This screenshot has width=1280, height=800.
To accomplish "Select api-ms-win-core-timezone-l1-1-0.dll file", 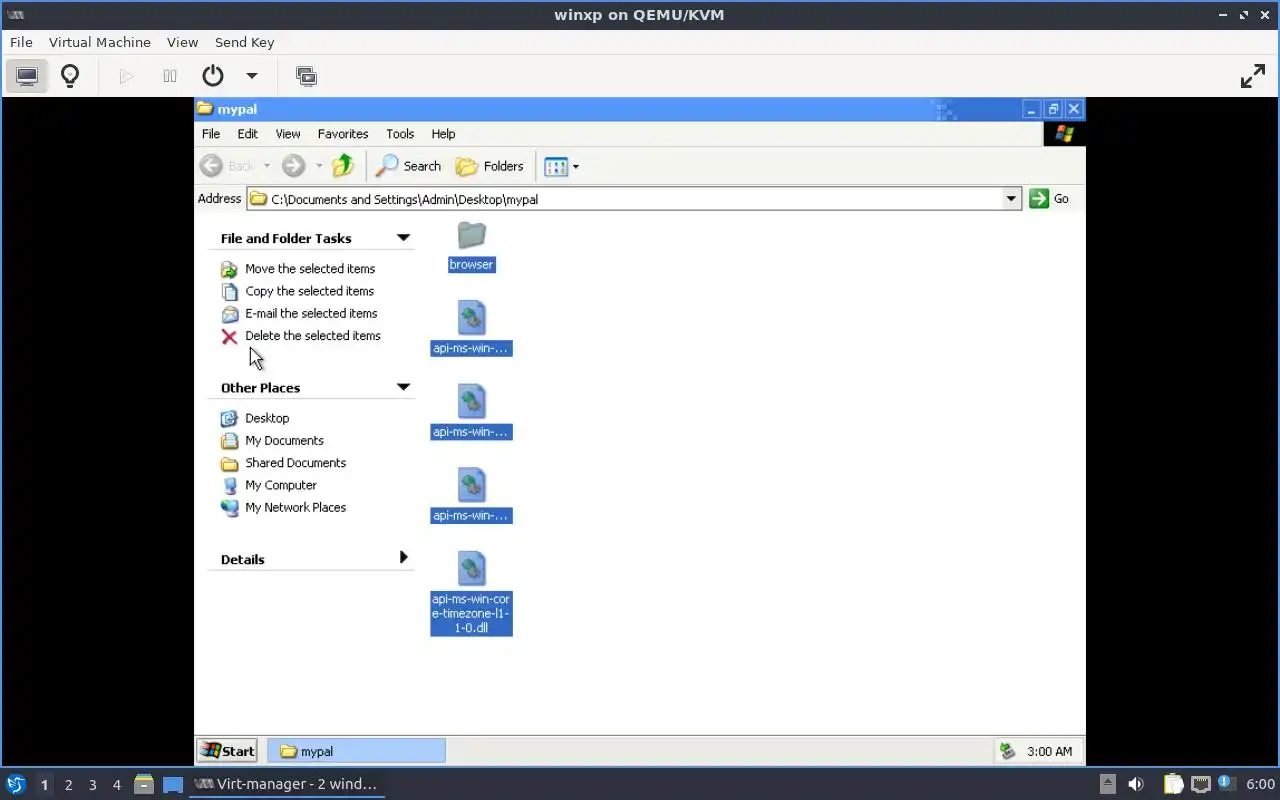I will tap(471, 592).
